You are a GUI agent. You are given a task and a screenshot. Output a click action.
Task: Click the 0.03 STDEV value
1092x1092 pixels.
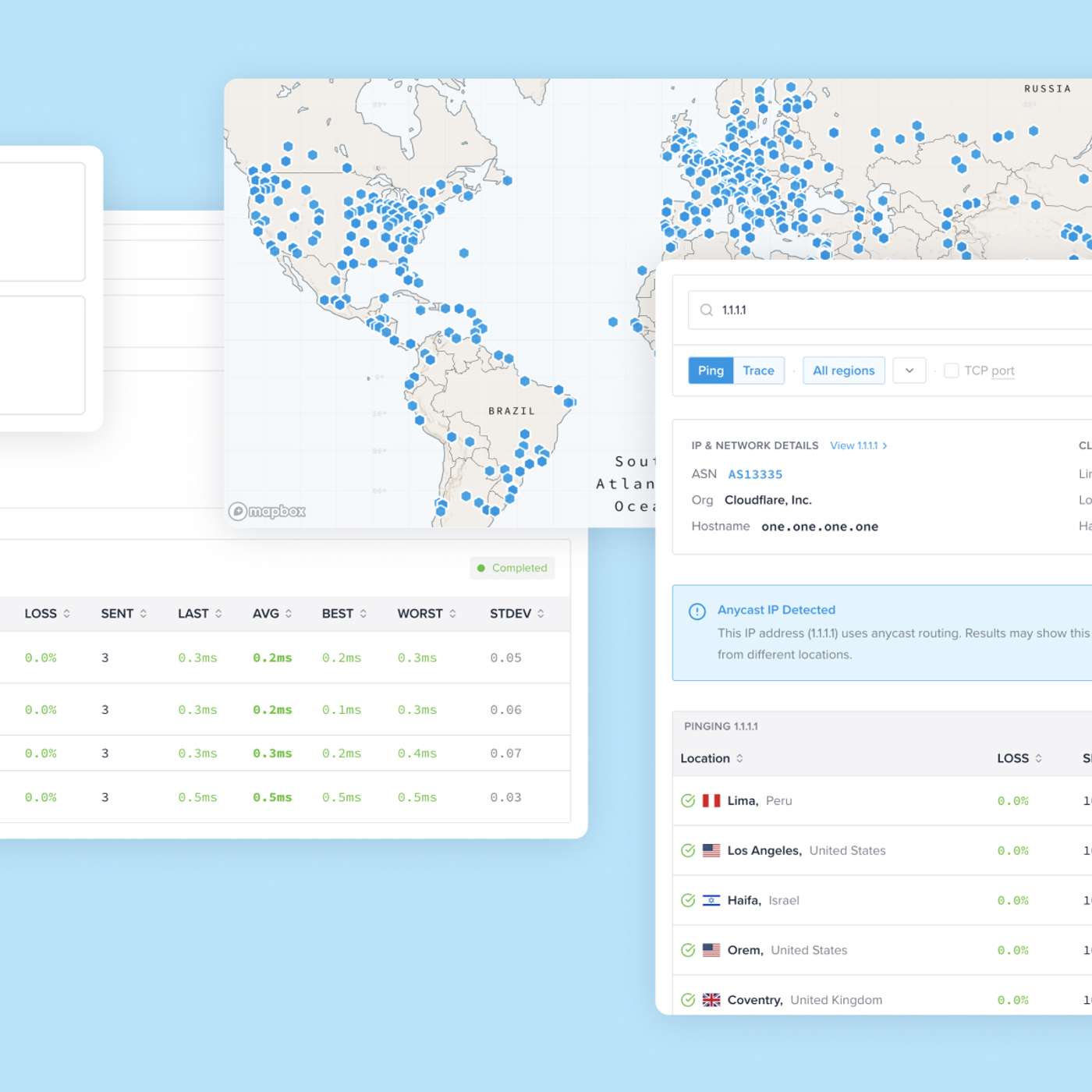[x=505, y=798]
